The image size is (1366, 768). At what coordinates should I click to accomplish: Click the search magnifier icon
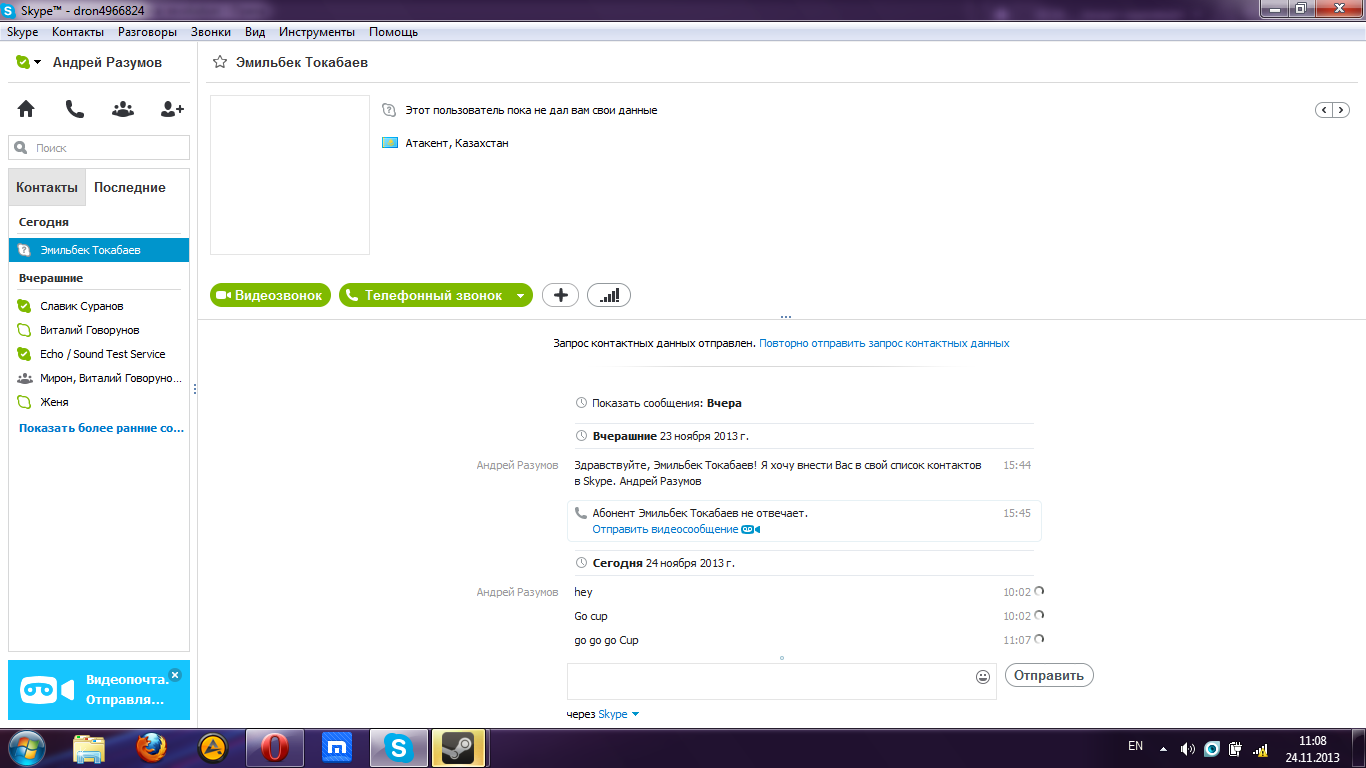coord(21,148)
